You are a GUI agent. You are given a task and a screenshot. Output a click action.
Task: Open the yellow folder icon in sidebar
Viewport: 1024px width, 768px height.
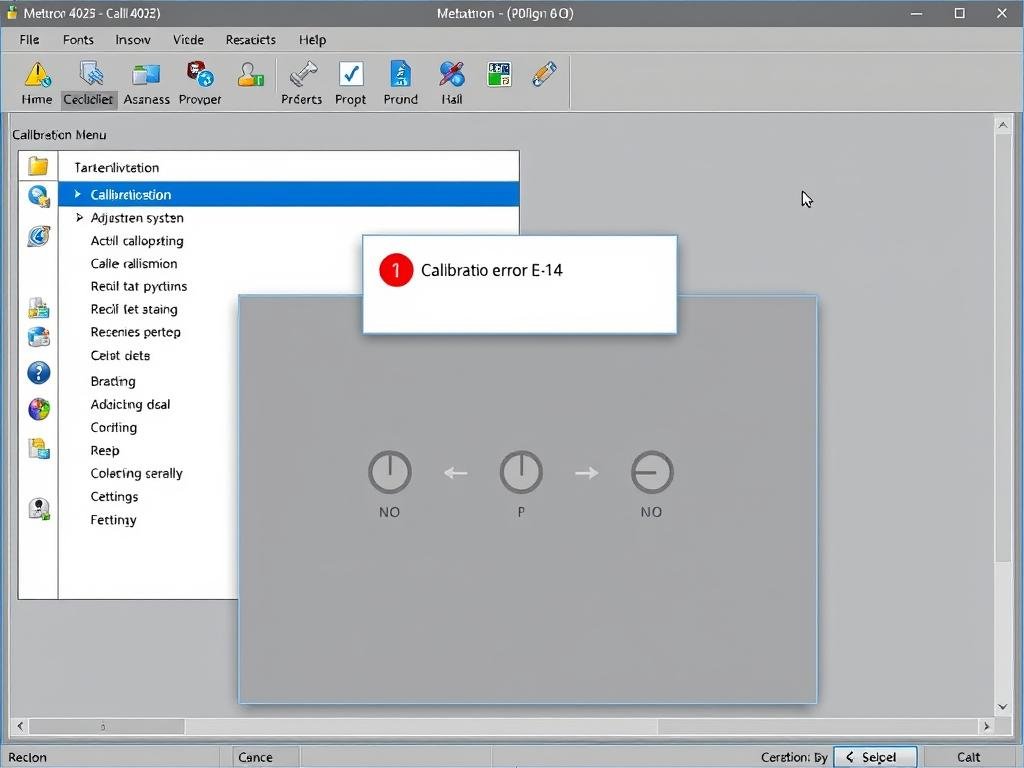pos(38,166)
